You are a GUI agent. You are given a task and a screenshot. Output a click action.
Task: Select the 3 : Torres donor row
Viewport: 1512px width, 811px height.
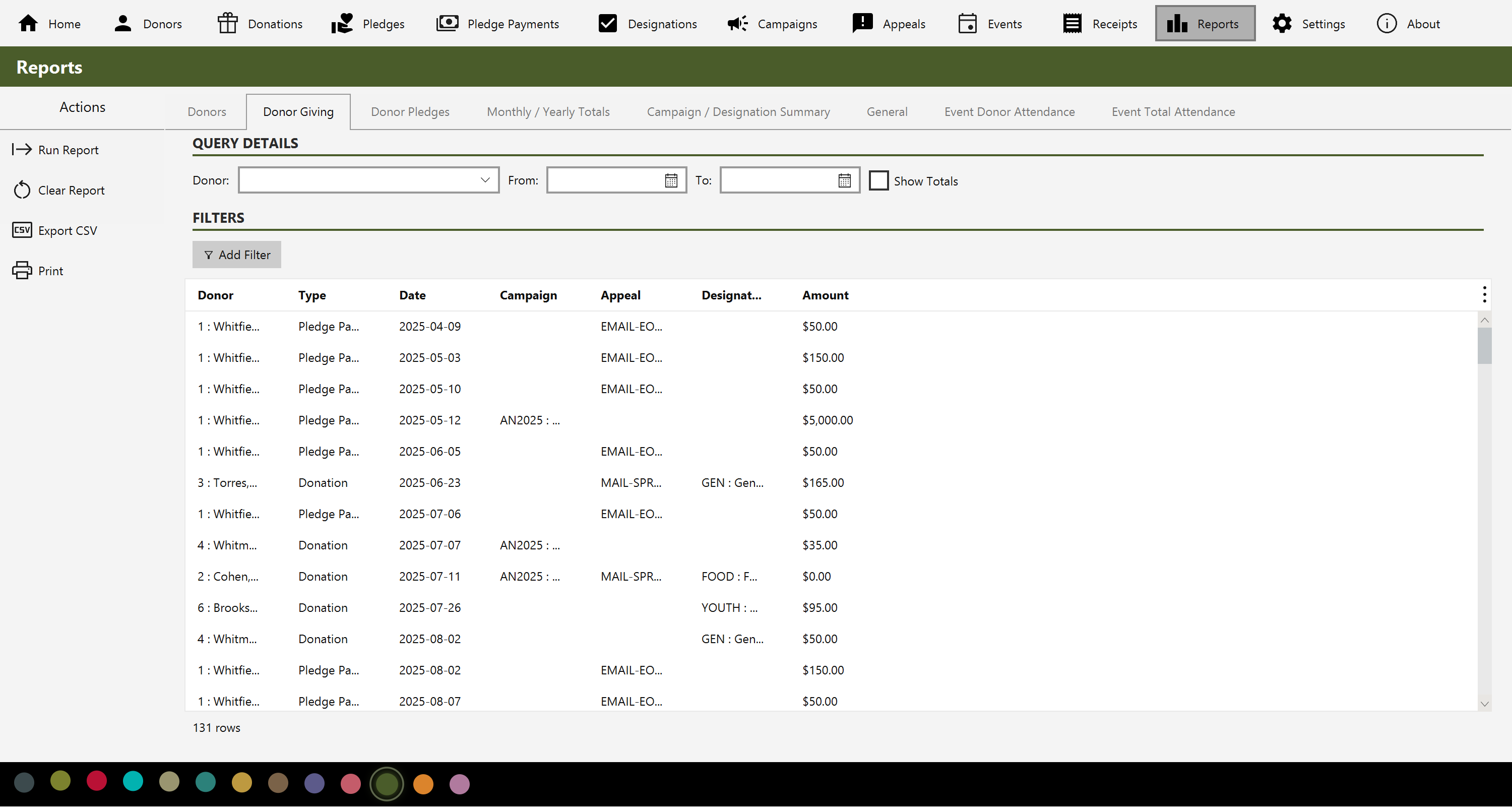coord(831,482)
